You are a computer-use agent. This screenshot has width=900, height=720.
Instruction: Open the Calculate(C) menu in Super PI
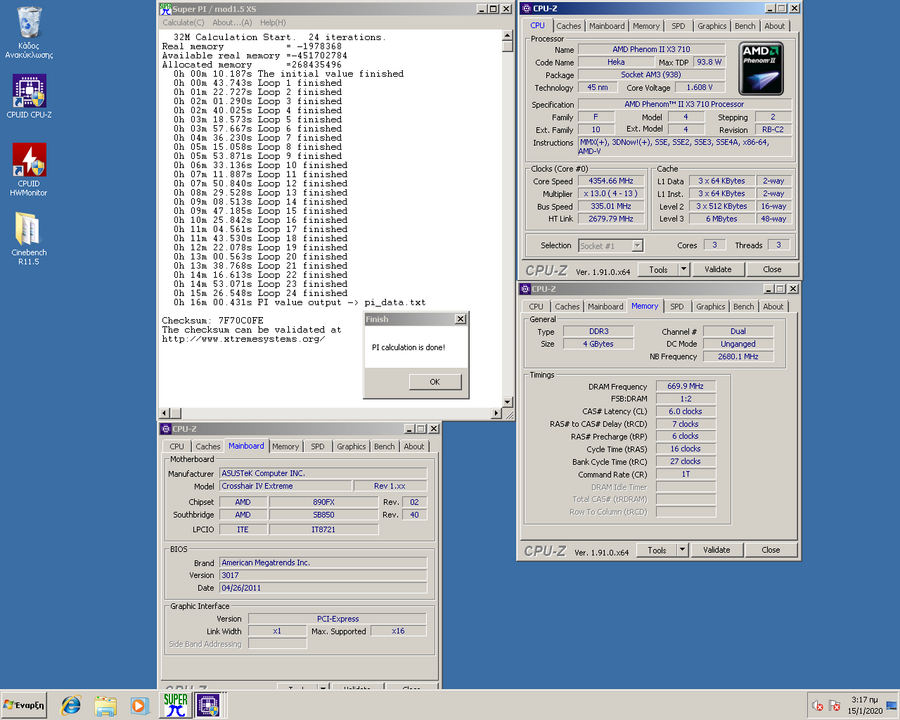point(183,22)
